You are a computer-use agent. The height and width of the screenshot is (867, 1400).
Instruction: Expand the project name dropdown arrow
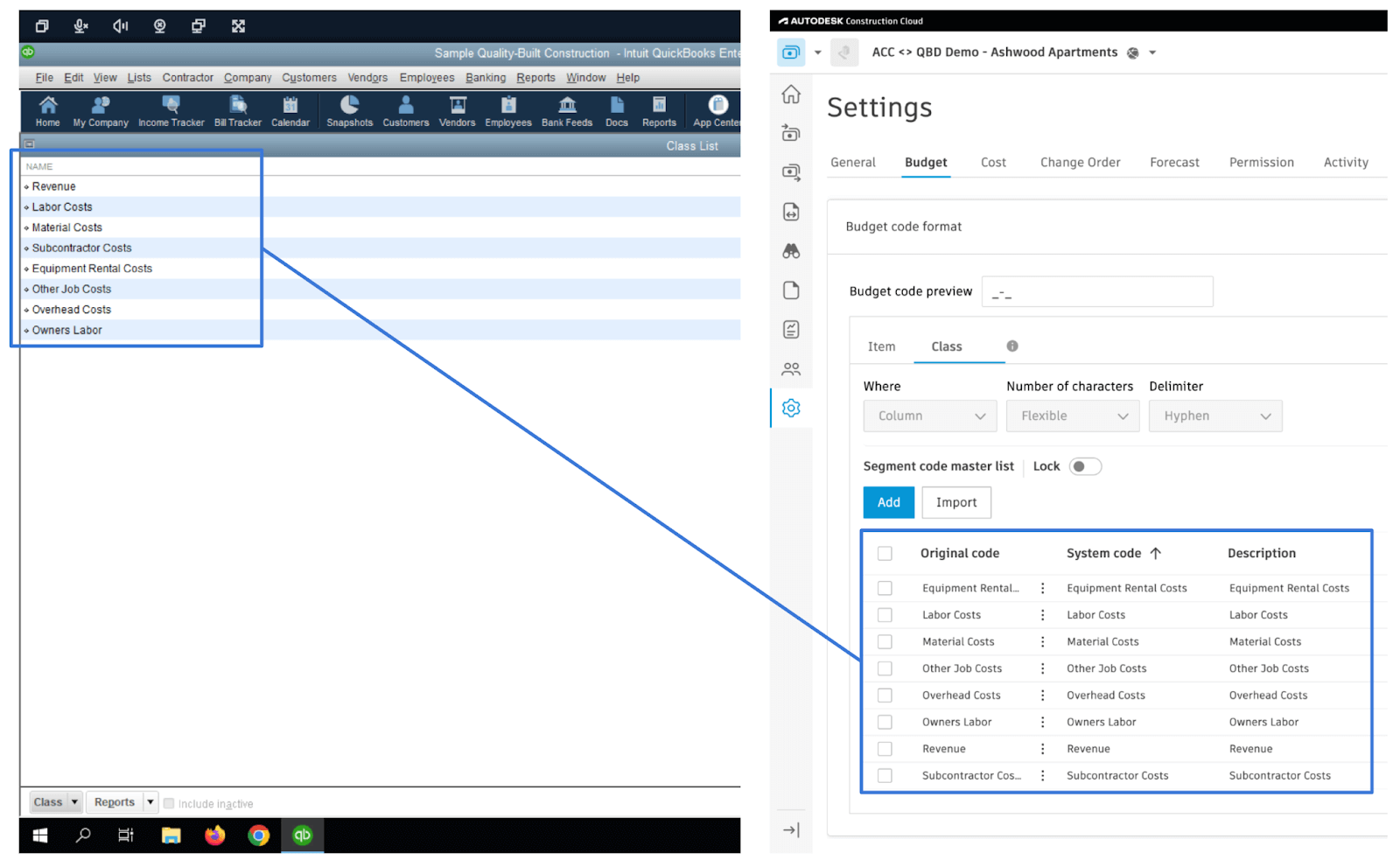[1152, 52]
